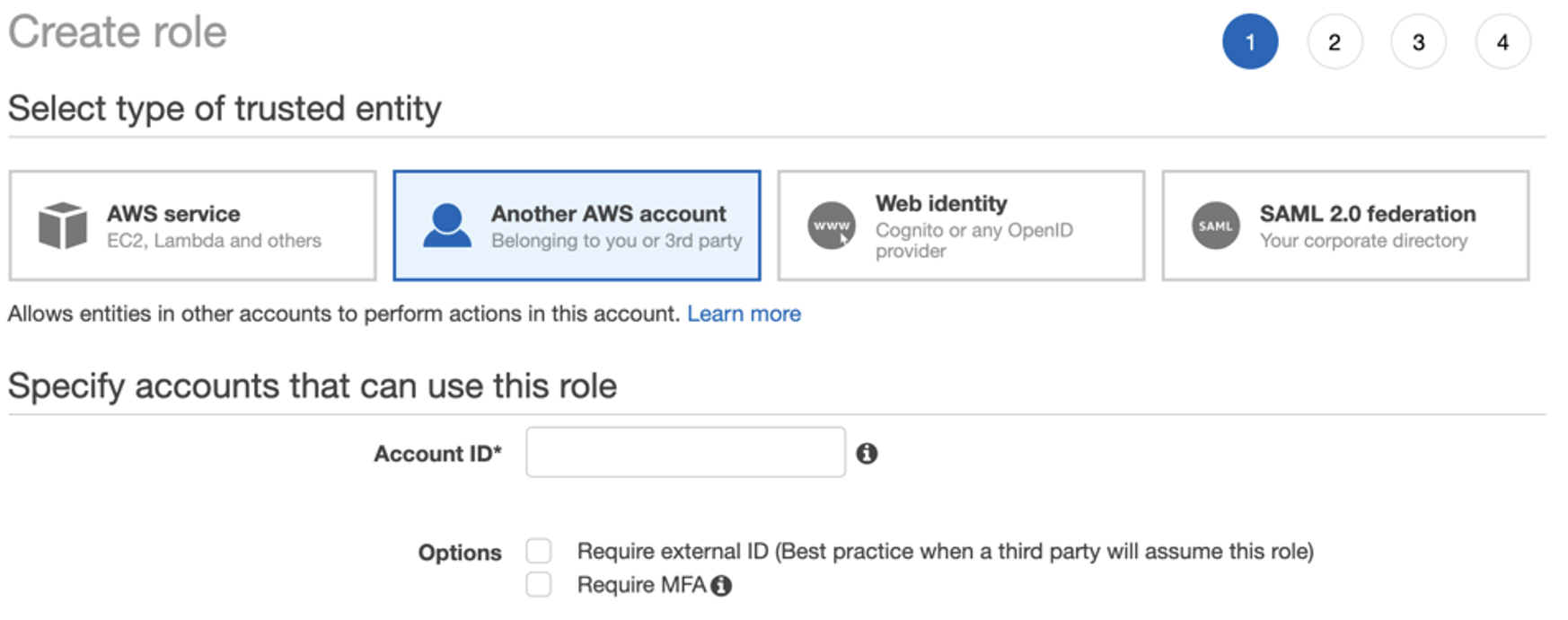
Task: Click the Options label area
Action: pyautogui.click(x=459, y=552)
